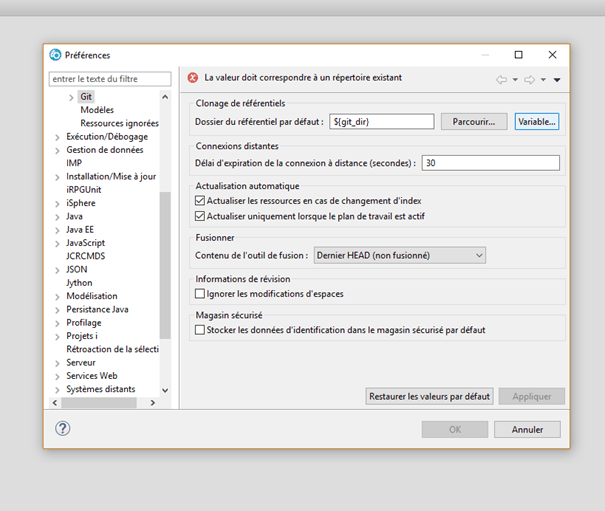This screenshot has width=605, height=511.
Task: Expand the Java EE tree node
Action: tap(57, 230)
